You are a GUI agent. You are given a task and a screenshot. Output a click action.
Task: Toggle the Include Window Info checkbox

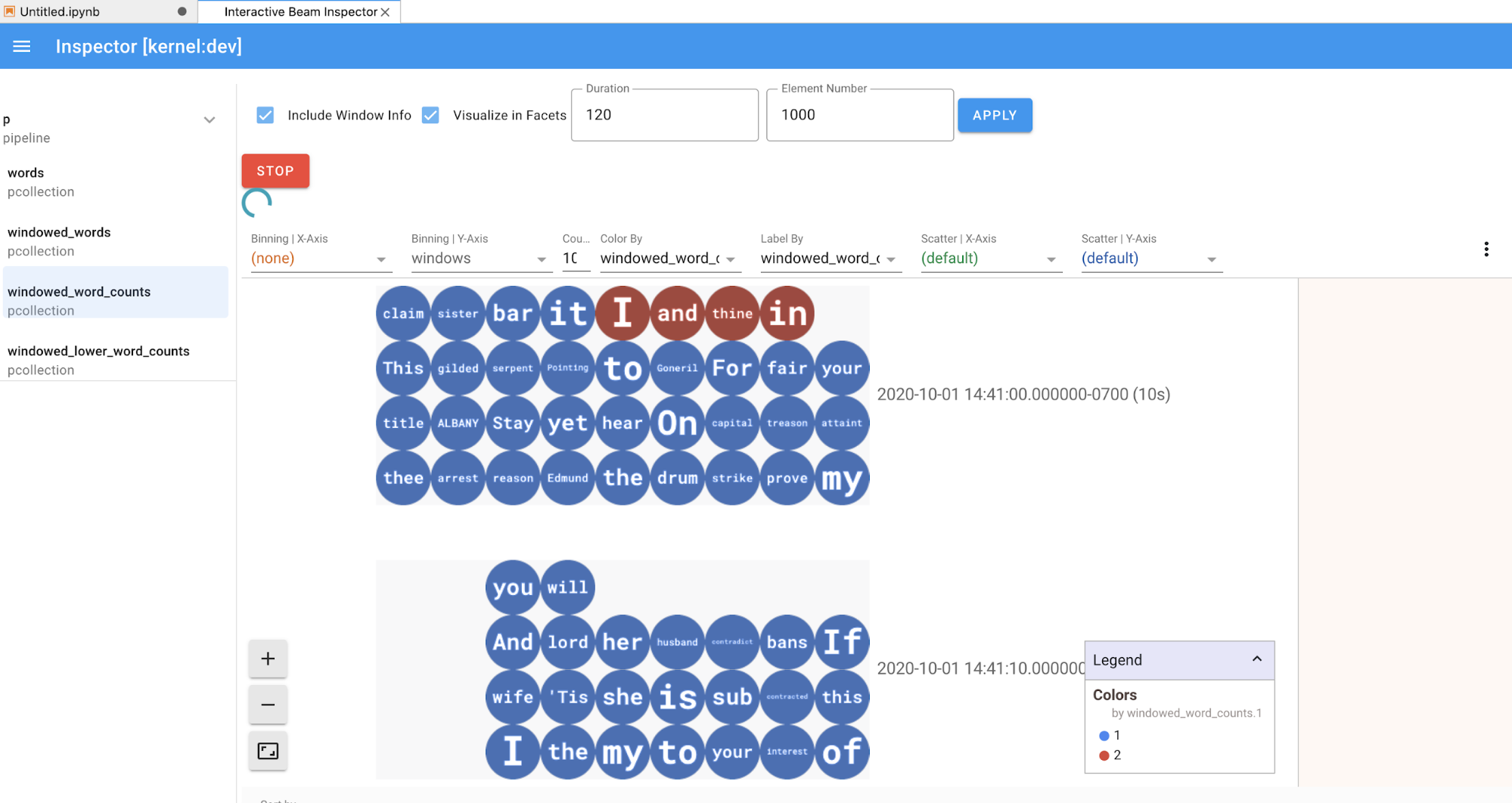coord(265,115)
